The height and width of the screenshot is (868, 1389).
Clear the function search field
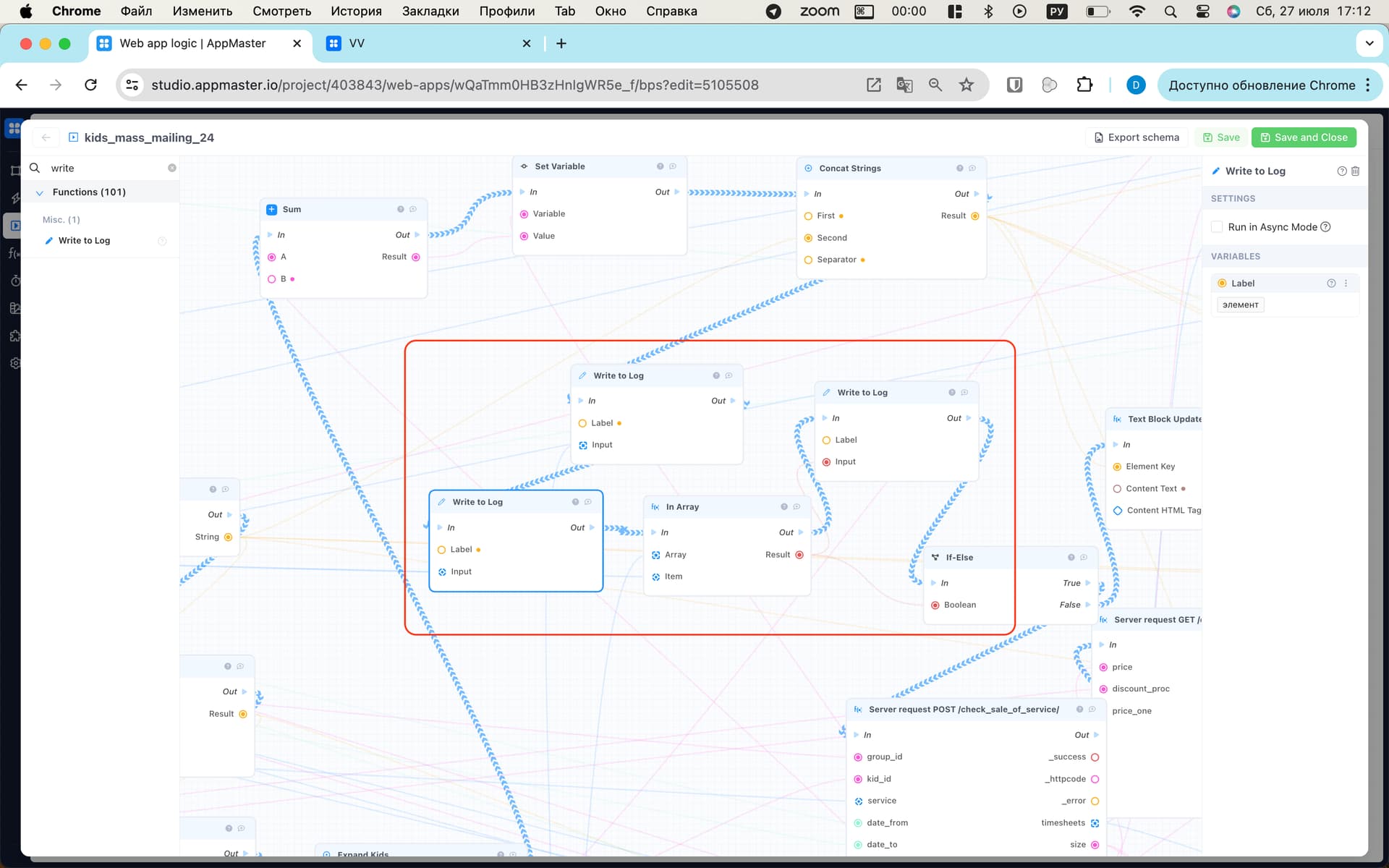point(172,168)
